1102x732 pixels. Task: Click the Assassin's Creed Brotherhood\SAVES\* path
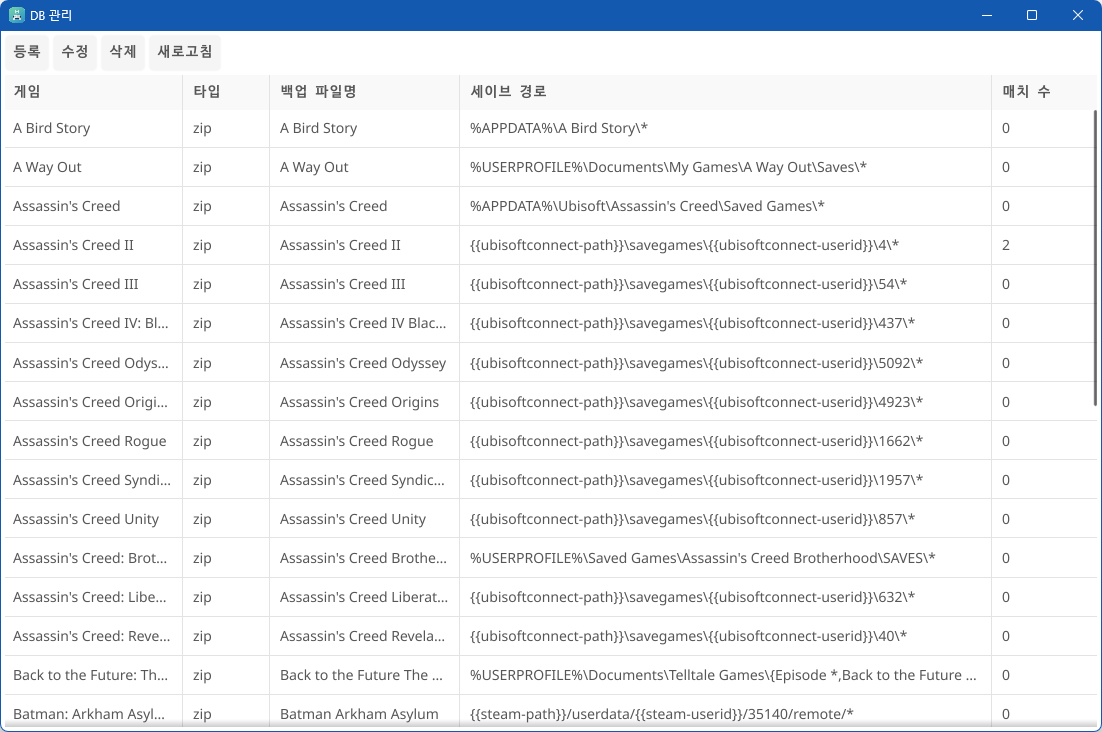[703, 558]
